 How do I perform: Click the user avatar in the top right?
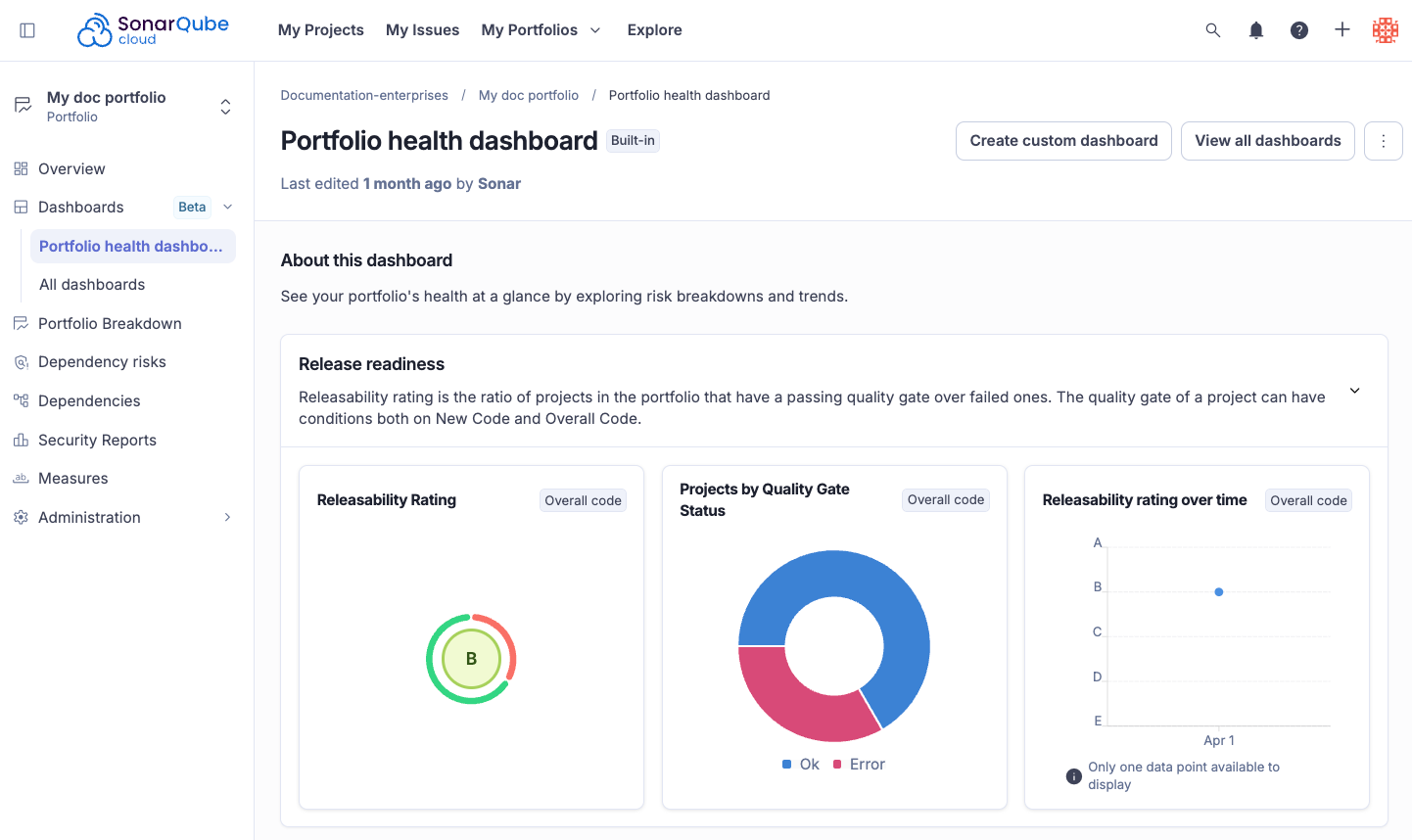pyautogui.click(x=1385, y=29)
